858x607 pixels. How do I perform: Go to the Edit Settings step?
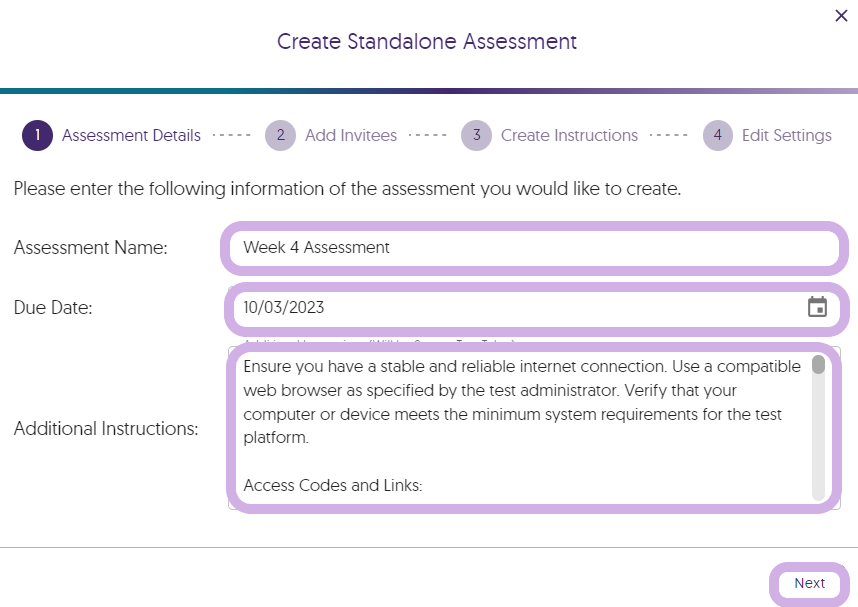coord(786,135)
